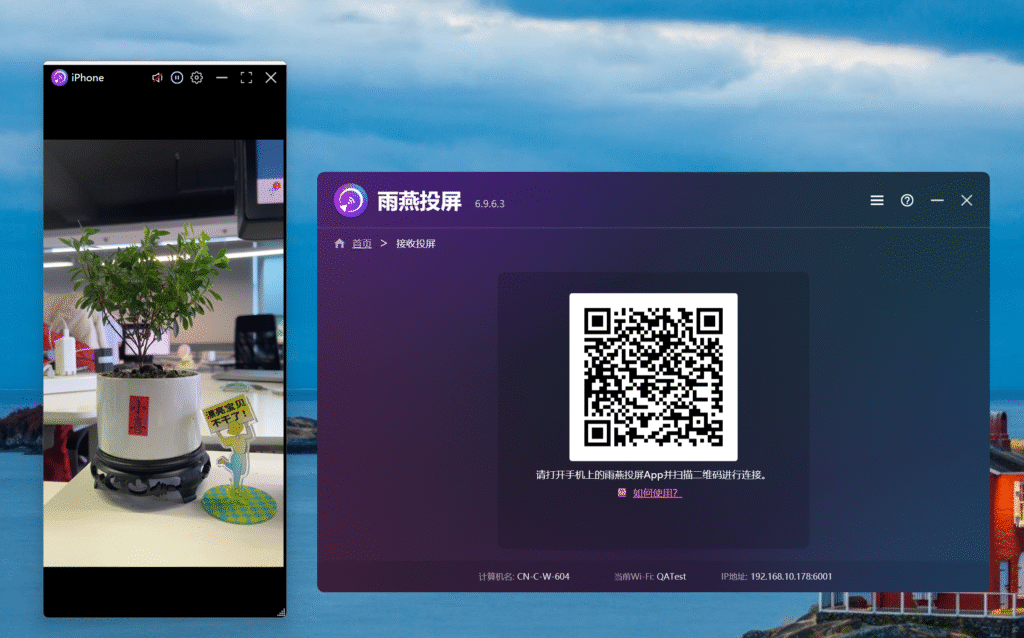Click the scan QR code instruction text
The height and width of the screenshot is (638, 1024).
click(653, 475)
